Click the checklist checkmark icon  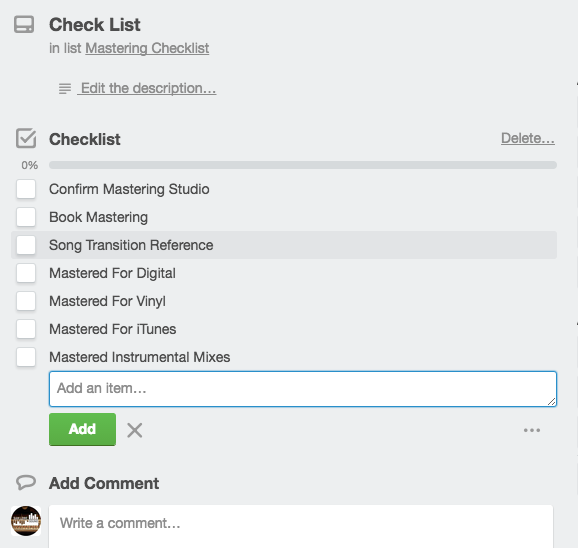tap(26, 138)
